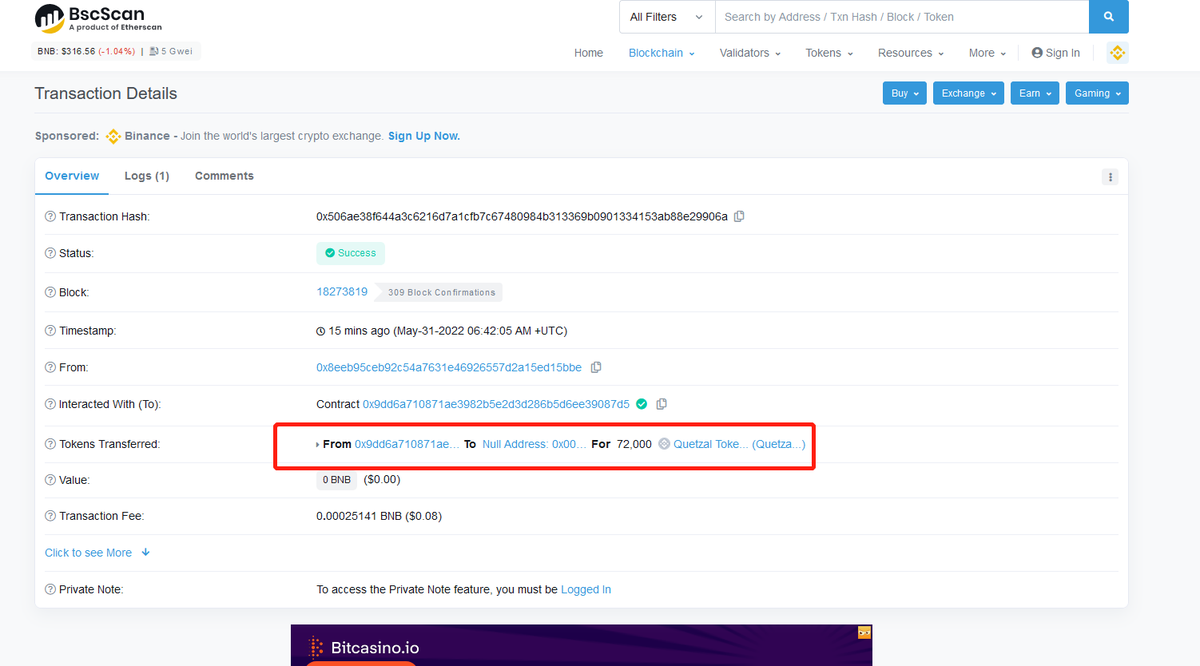The width and height of the screenshot is (1200, 666).
Task: Expand the Tokens menu
Action: (x=829, y=53)
